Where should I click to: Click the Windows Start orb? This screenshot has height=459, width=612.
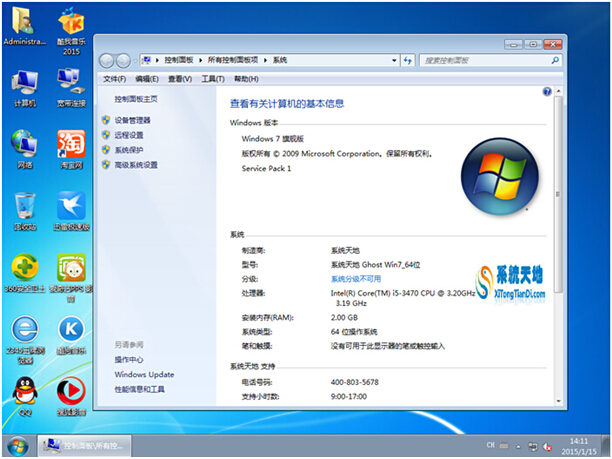point(17,444)
